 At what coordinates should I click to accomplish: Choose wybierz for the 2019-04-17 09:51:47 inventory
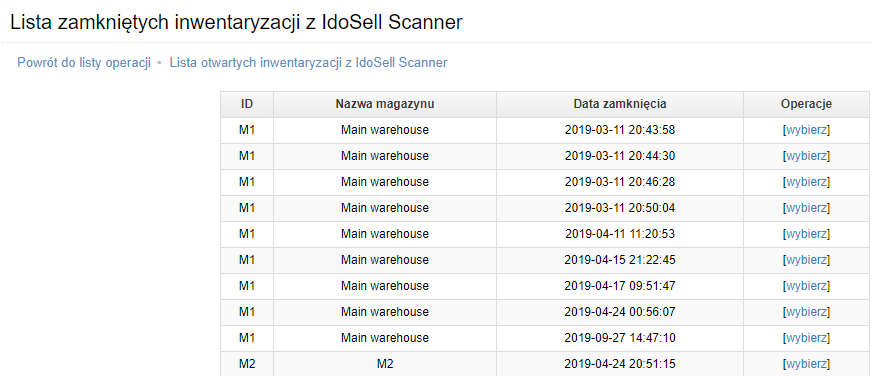point(806,286)
